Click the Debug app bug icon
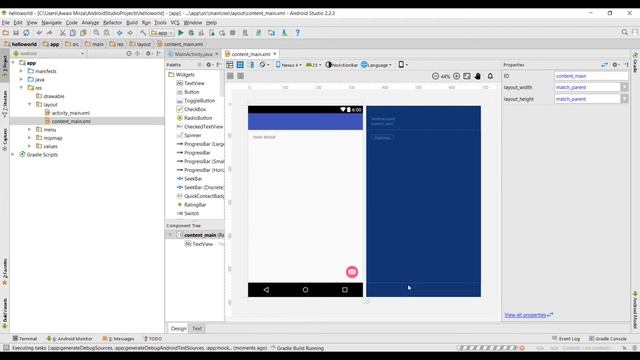Viewport: 640px width, 360px height. point(191,33)
